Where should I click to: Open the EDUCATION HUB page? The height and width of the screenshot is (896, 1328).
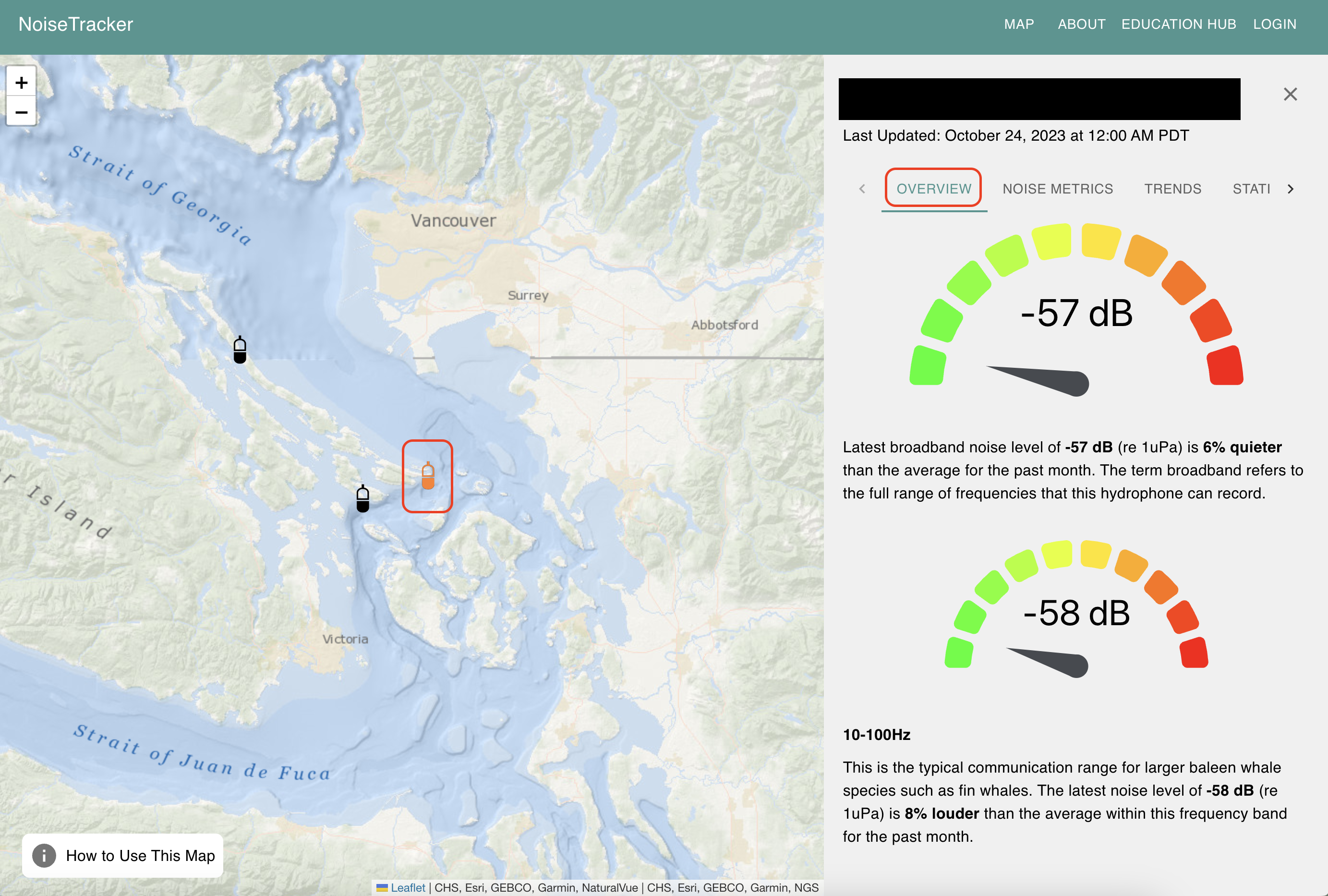pyautogui.click(x=1178, y=24)
